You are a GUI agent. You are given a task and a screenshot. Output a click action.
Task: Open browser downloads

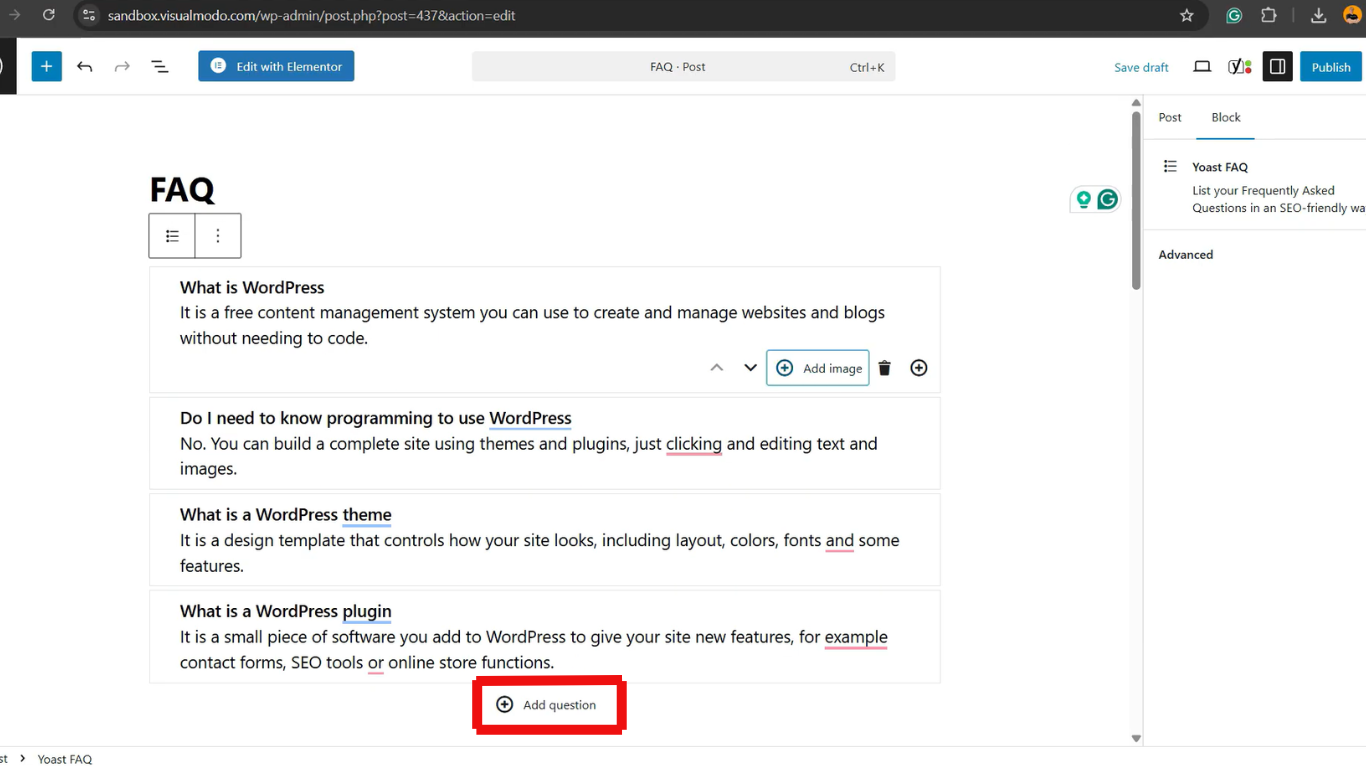[x=1318, y=15]
